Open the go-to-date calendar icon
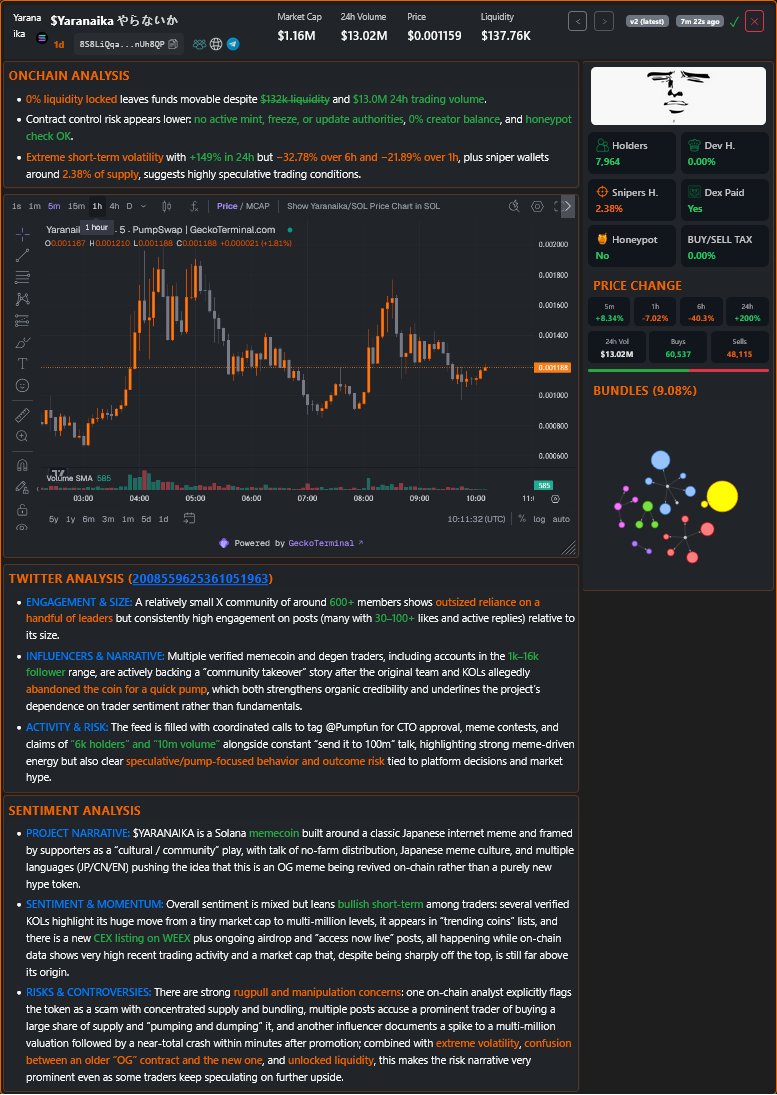 [x=189, y=518]
